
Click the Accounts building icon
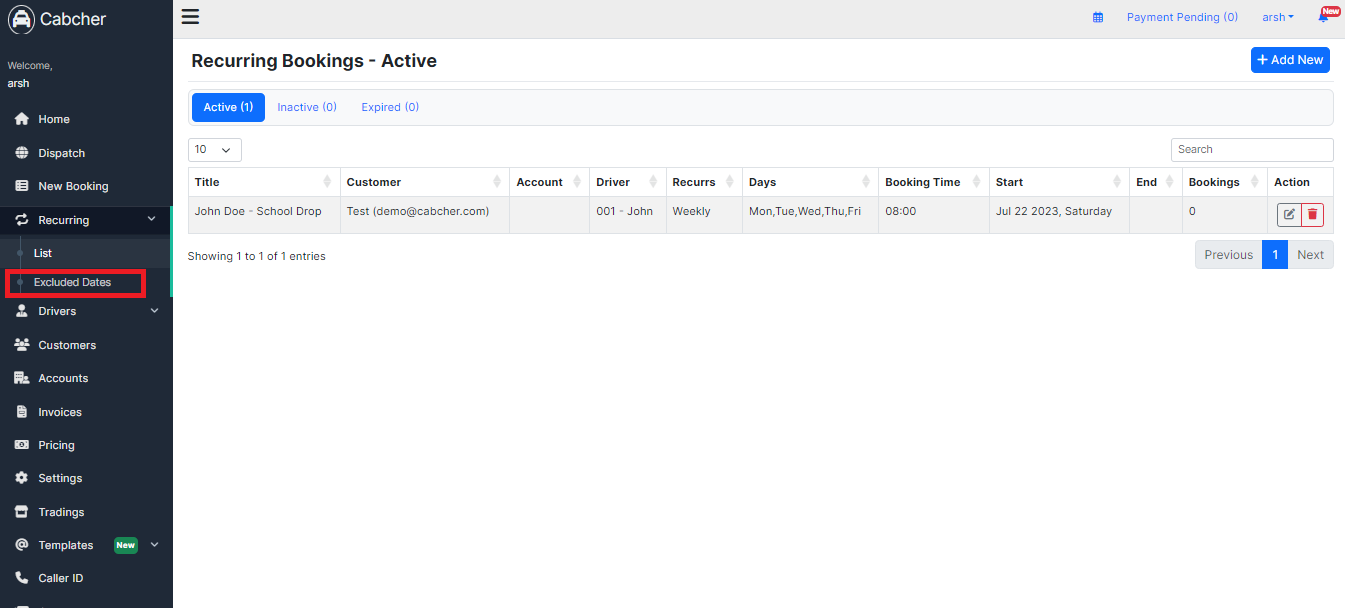coord(21,378)
